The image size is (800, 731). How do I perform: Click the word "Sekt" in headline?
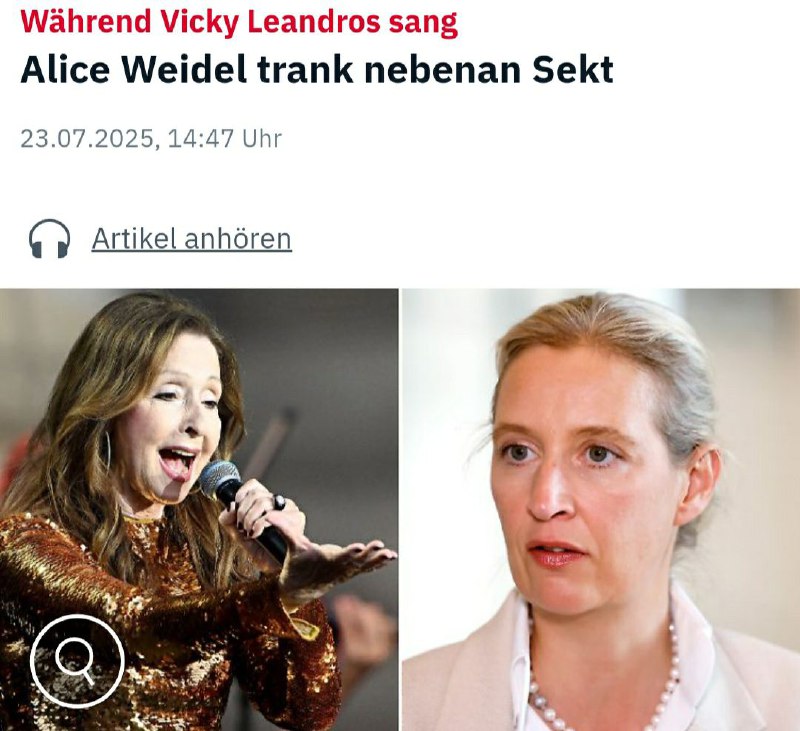pos(572,69)
